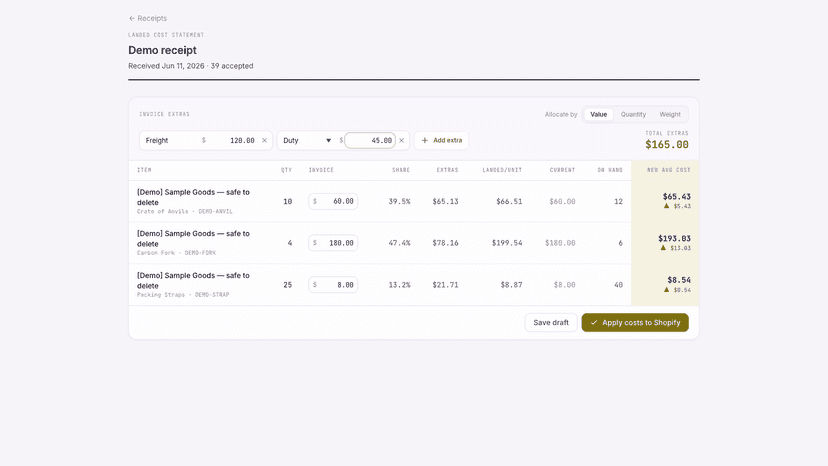Click the $60.00 current cost value
Viewport: 828px width, 466px height.
[562, 201]
